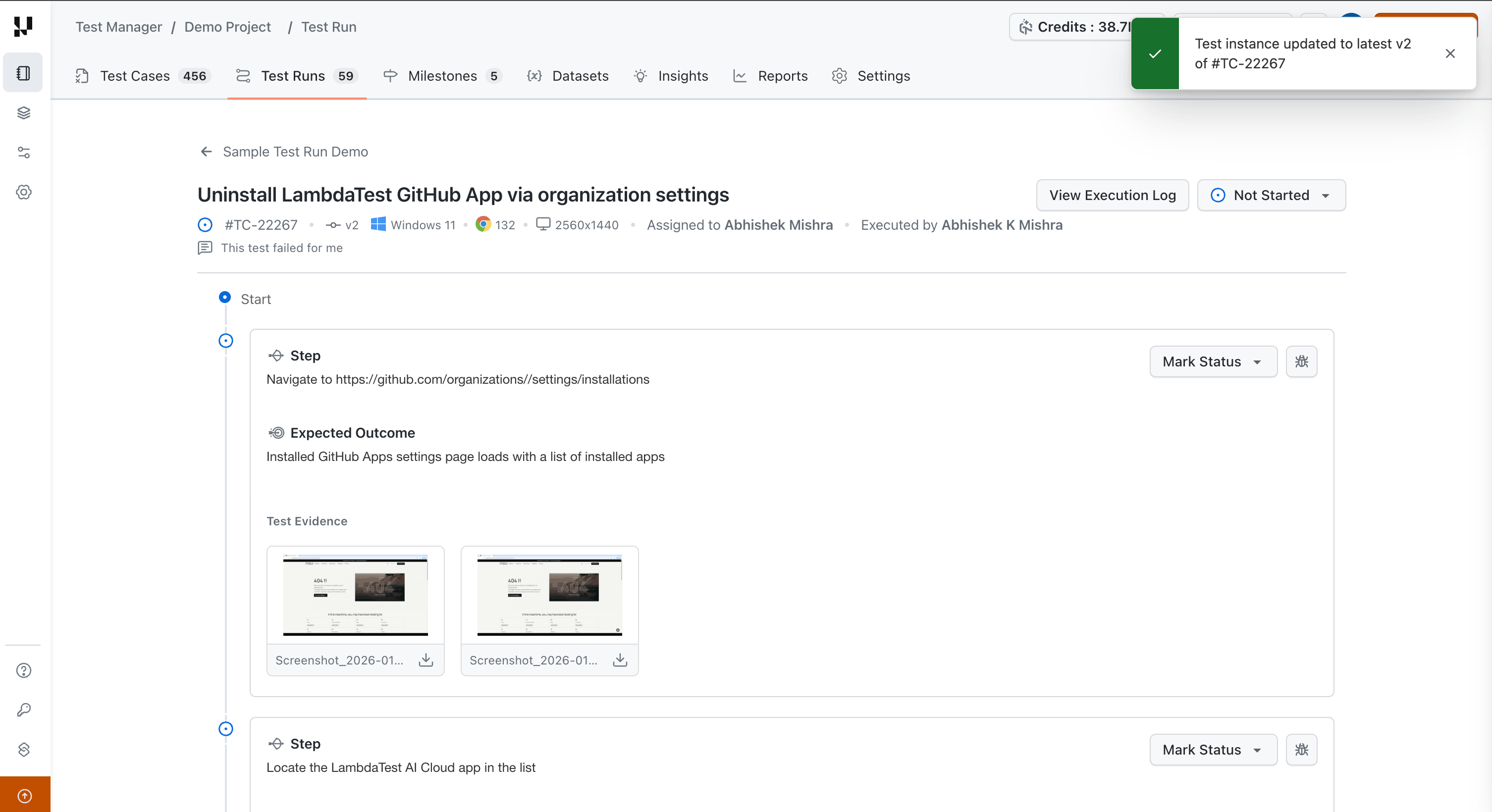Download the first screenshot evidence file
1492x812 pixels.
click(426, 660)
